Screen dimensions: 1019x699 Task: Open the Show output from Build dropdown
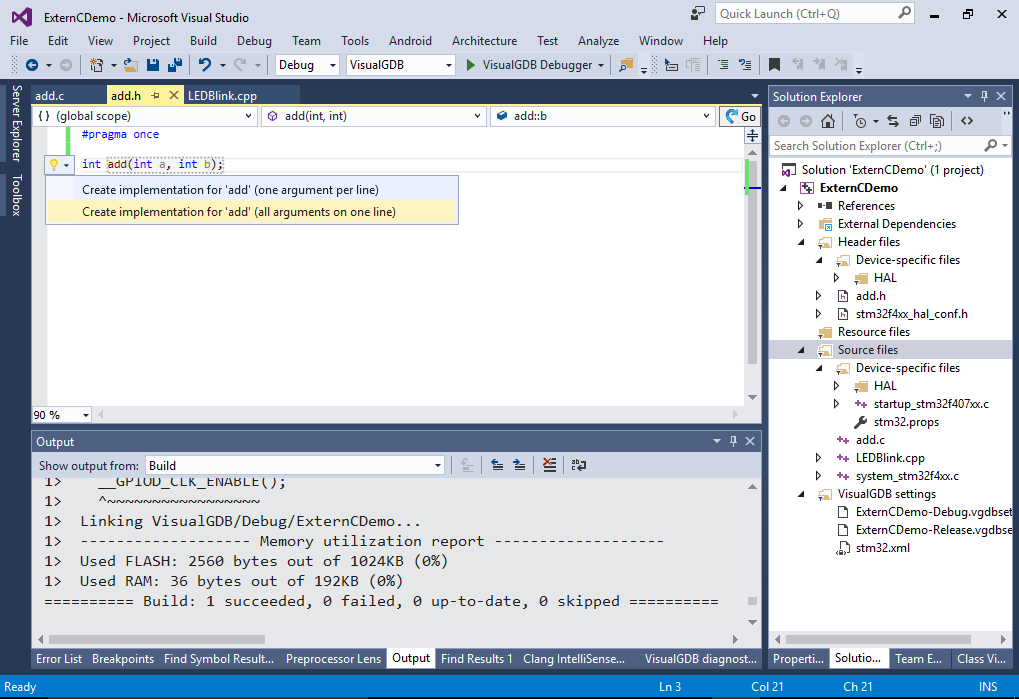pos(294,465)
